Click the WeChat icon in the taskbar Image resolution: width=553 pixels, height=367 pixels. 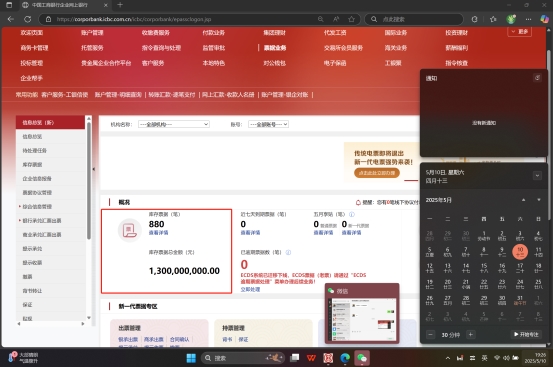click(x=362, y=358)
